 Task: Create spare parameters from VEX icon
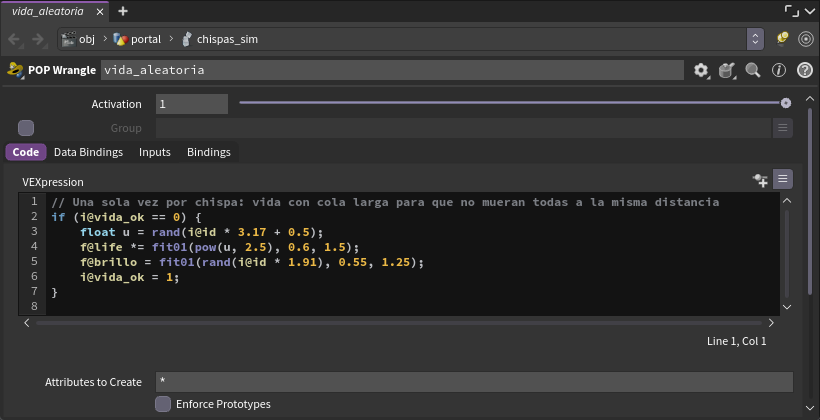760,180
